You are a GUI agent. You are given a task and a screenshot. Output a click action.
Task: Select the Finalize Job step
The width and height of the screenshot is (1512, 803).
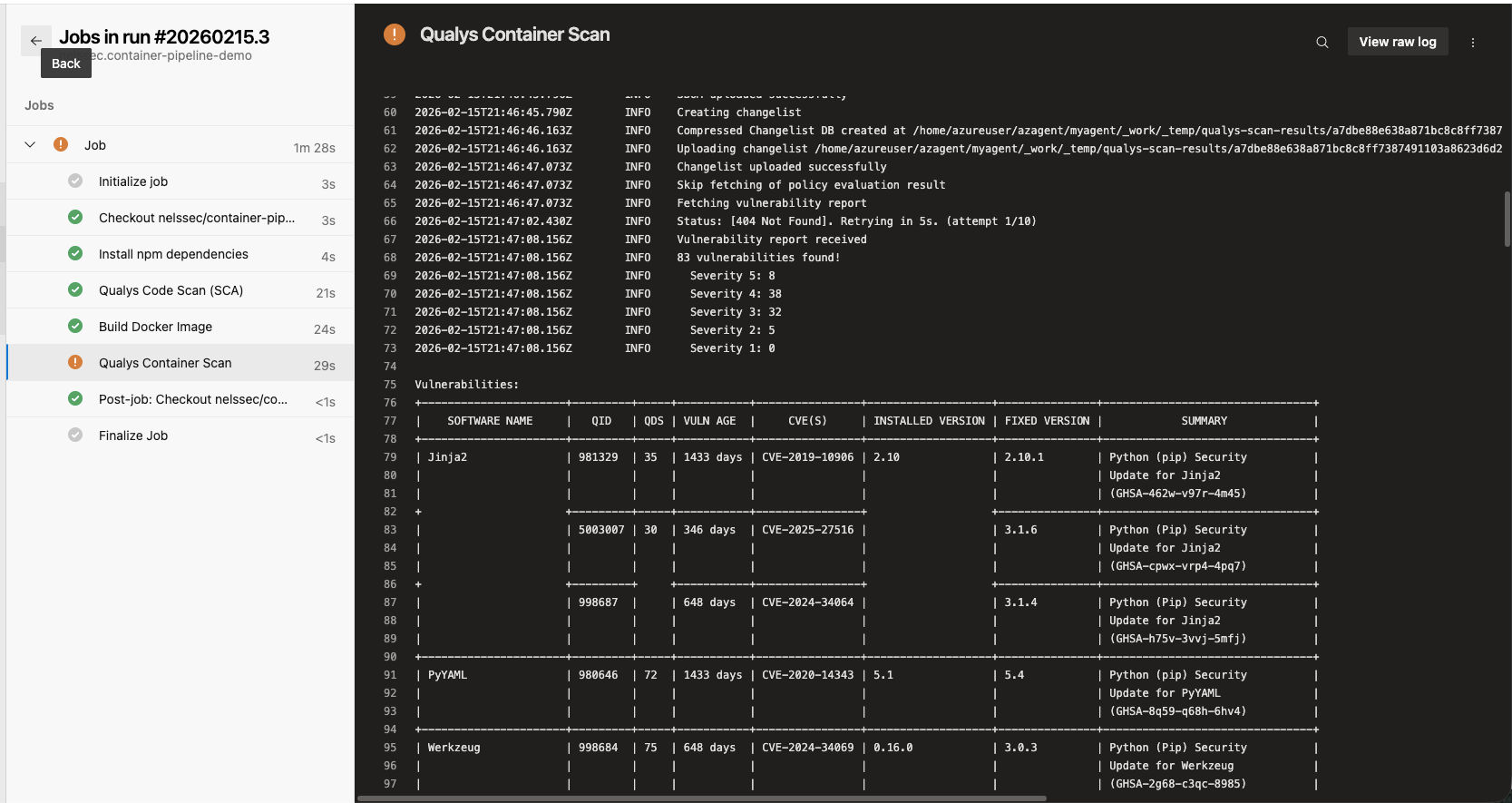(x=180, y=436)
